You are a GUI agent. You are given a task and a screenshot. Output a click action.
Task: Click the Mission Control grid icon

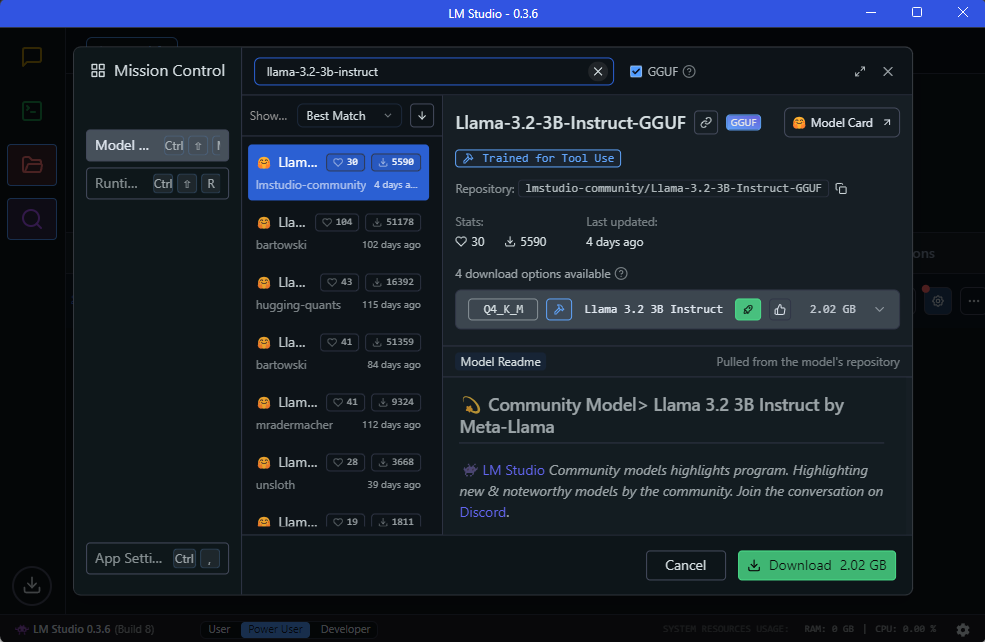[x=98, y=71]
